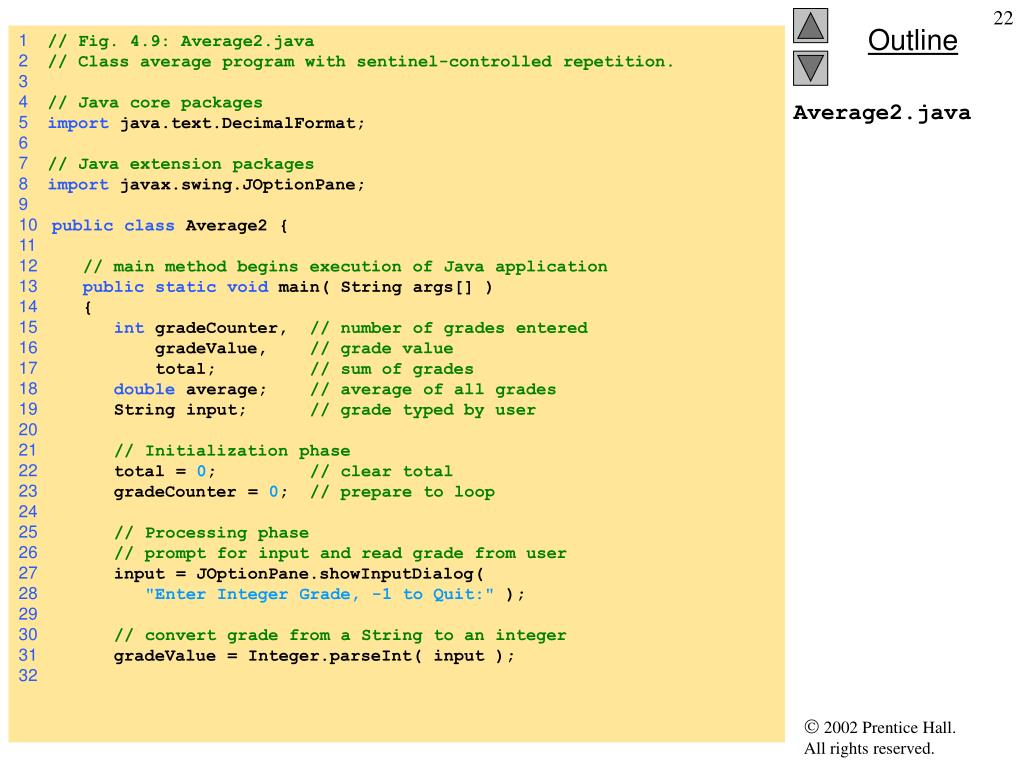Select the copyright line "© 2002 Prentice Hall."
Image resolution: width=1024 pixels, height=768 pixels.
[880, 728]
